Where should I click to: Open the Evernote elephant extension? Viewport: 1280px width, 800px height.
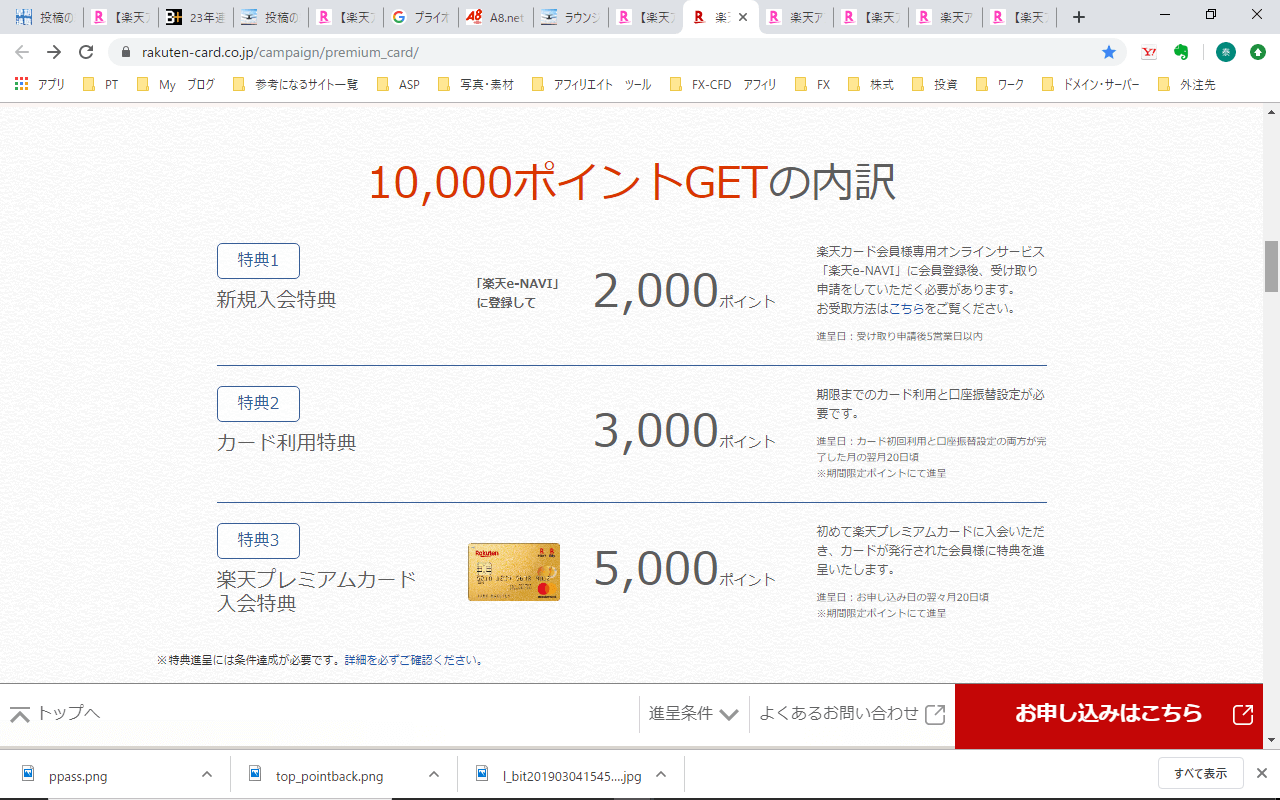coord(1181,52)
